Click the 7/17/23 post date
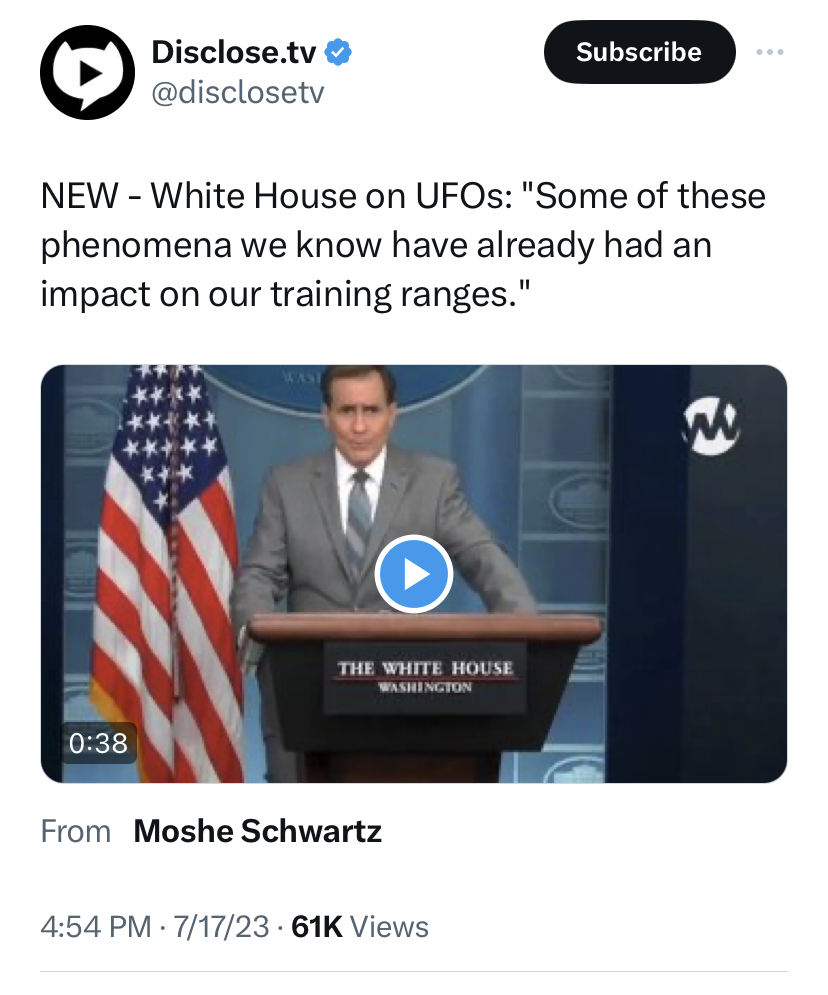Viewport: 828px width, 995px height. pos(221,927)
